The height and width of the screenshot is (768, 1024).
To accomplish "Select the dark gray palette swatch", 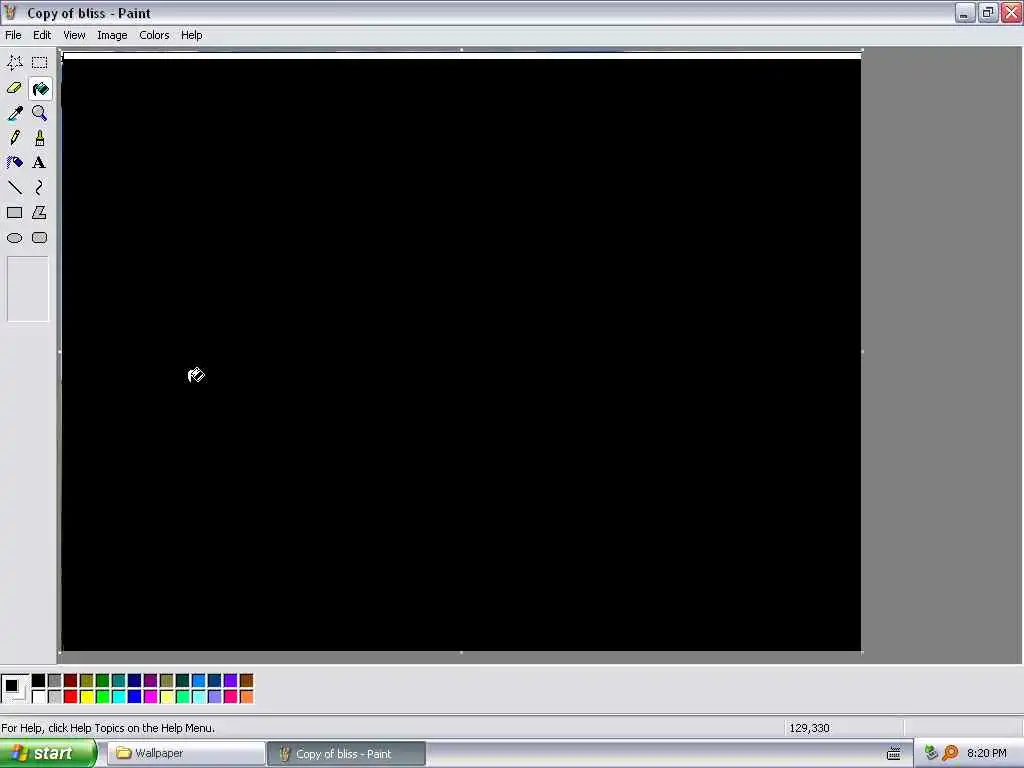I will click(x=54, y=681).
